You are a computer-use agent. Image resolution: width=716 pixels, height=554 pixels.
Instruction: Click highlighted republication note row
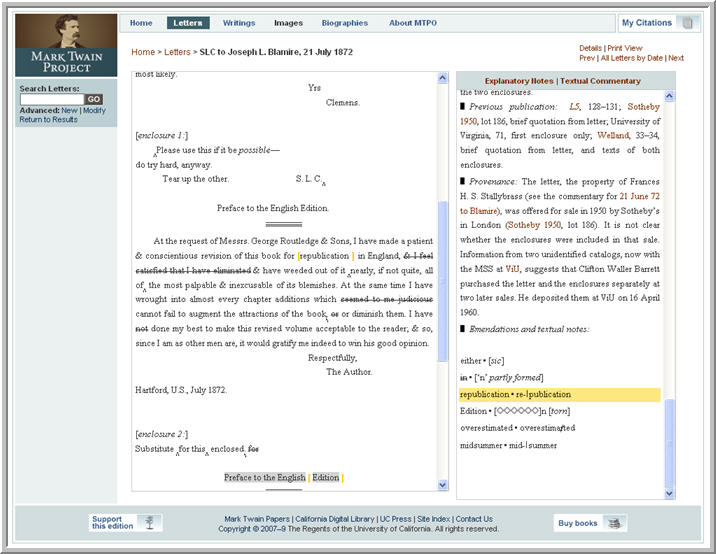(560, 395)
